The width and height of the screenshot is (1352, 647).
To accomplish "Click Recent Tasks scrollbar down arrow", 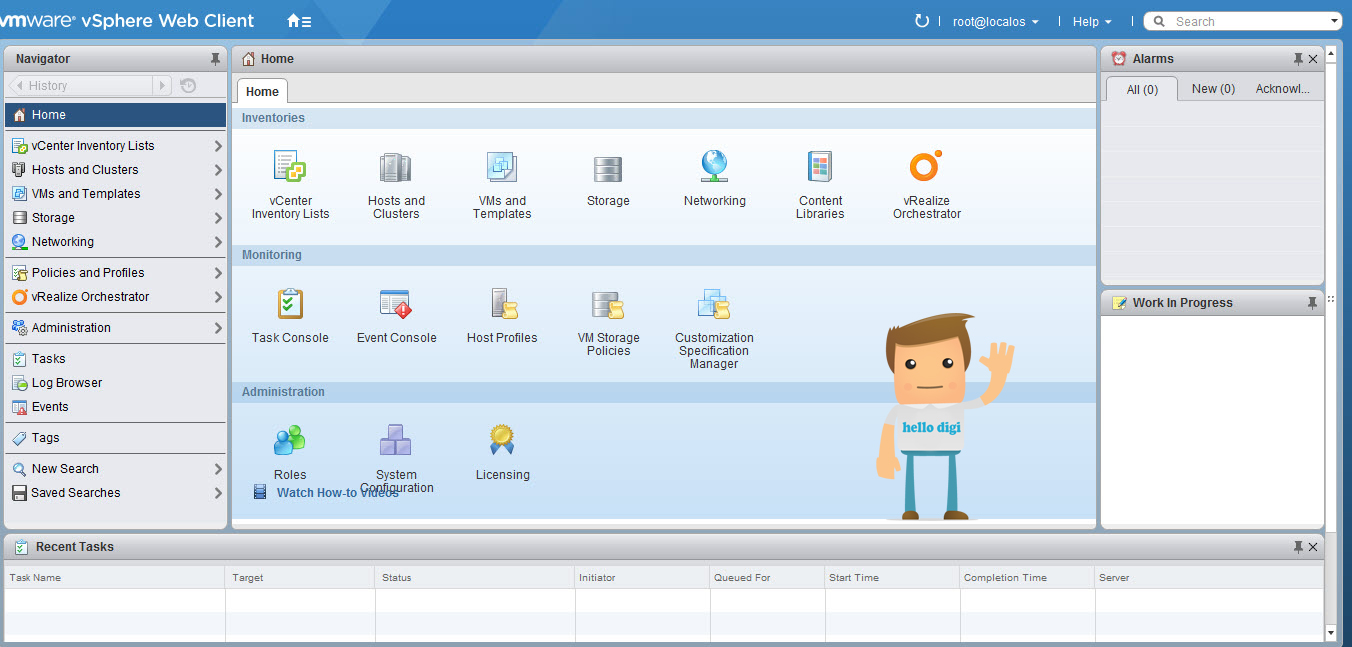I will [1330, 633].
